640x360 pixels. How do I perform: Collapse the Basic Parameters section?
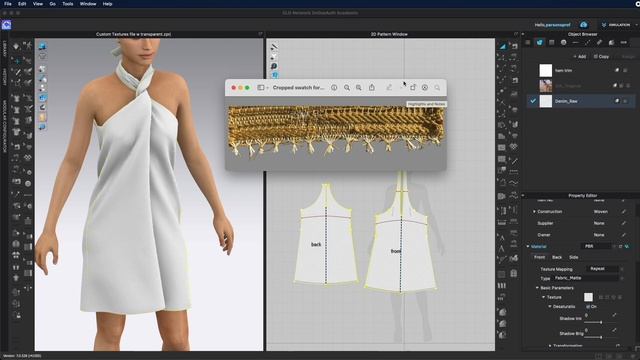pos(537,288)
